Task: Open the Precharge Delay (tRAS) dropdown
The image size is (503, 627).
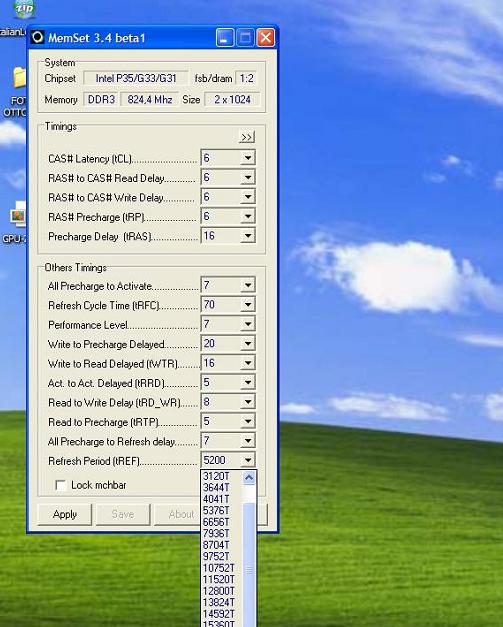Action: coord(248,236)
